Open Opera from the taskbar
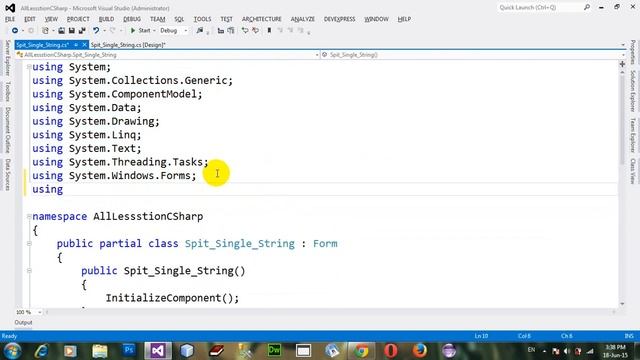The image size is (640, 360). (391, 351)
